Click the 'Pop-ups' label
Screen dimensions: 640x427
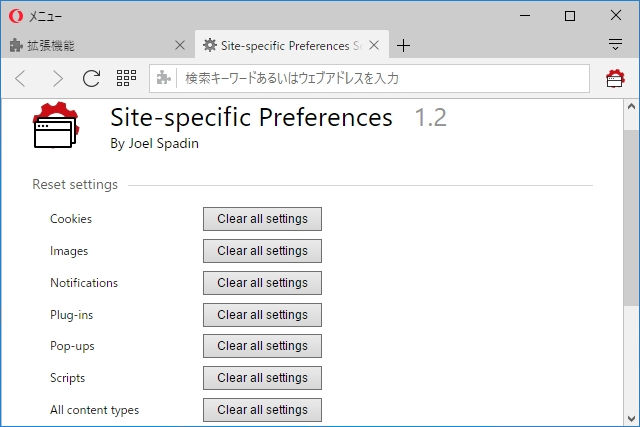click(72, 346)
